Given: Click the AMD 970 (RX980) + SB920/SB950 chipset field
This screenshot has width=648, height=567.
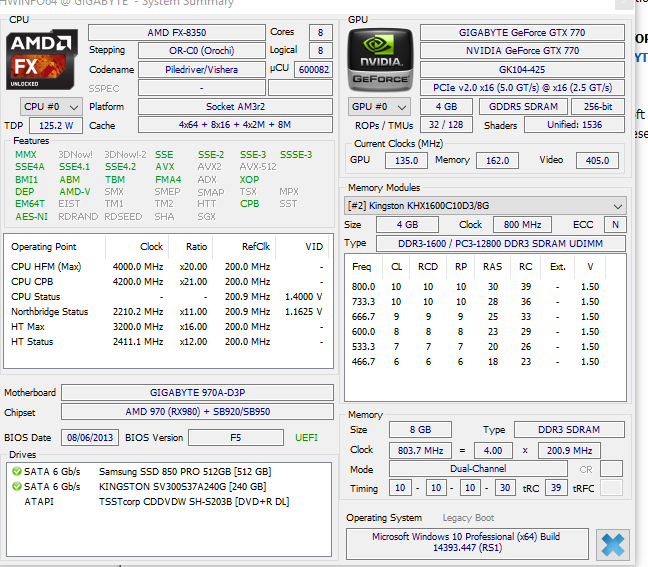Looking at the screenshot, I should point(198,412).
